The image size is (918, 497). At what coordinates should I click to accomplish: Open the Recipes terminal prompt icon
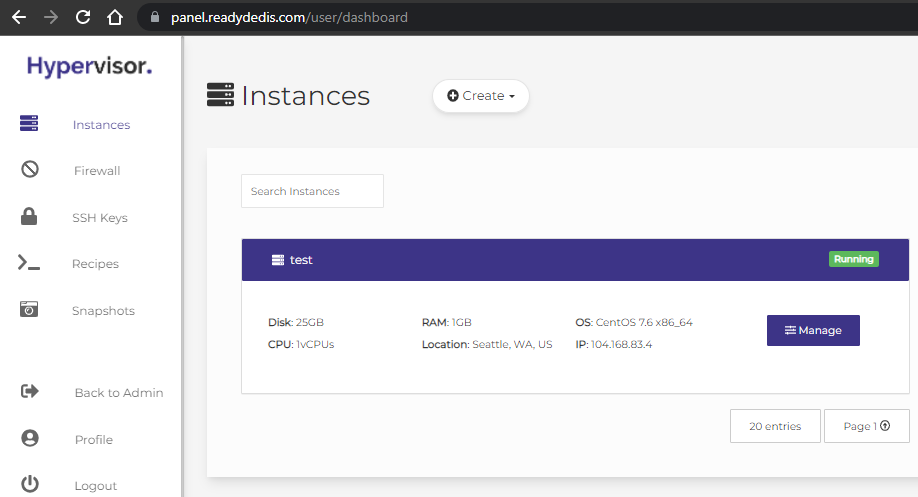[x=29, y=263]
